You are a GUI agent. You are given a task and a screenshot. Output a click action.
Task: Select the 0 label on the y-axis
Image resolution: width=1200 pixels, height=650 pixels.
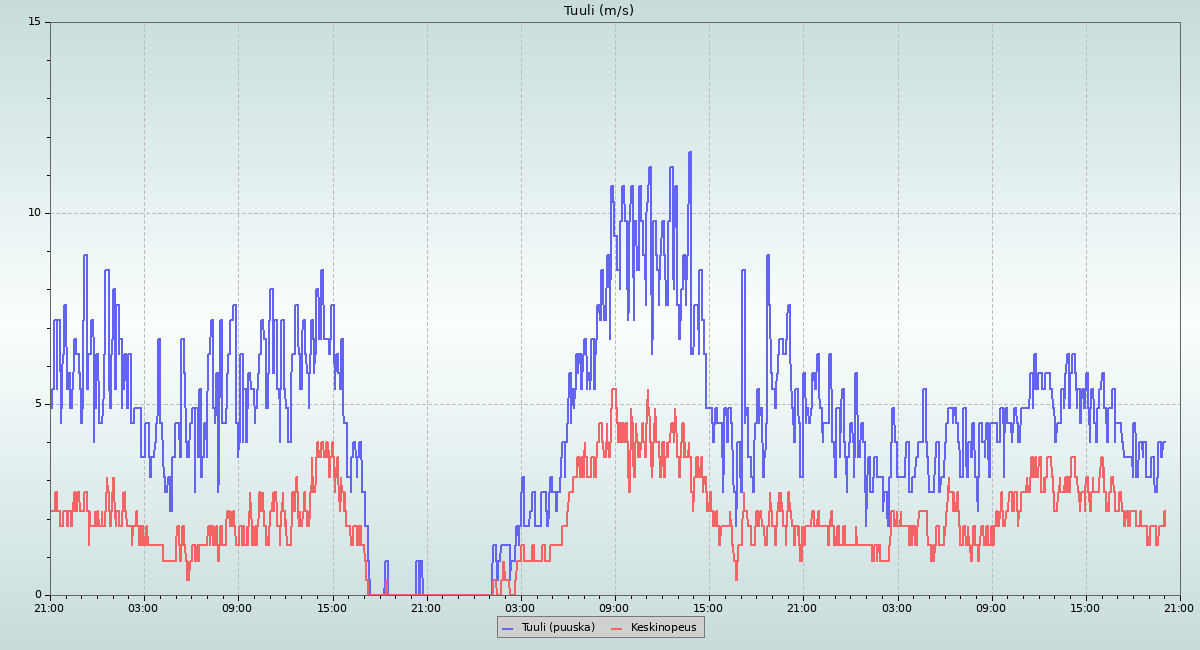[37, 595]
